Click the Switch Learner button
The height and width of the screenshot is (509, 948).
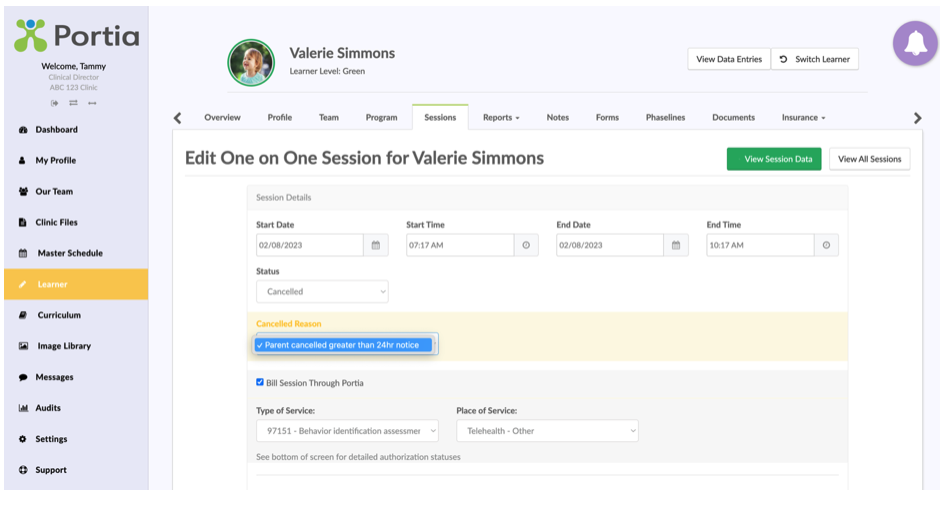tap(815, 59)
